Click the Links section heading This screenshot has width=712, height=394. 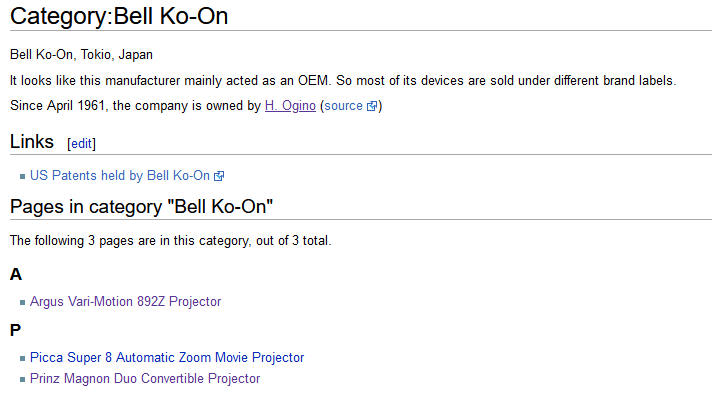point(32,142)
